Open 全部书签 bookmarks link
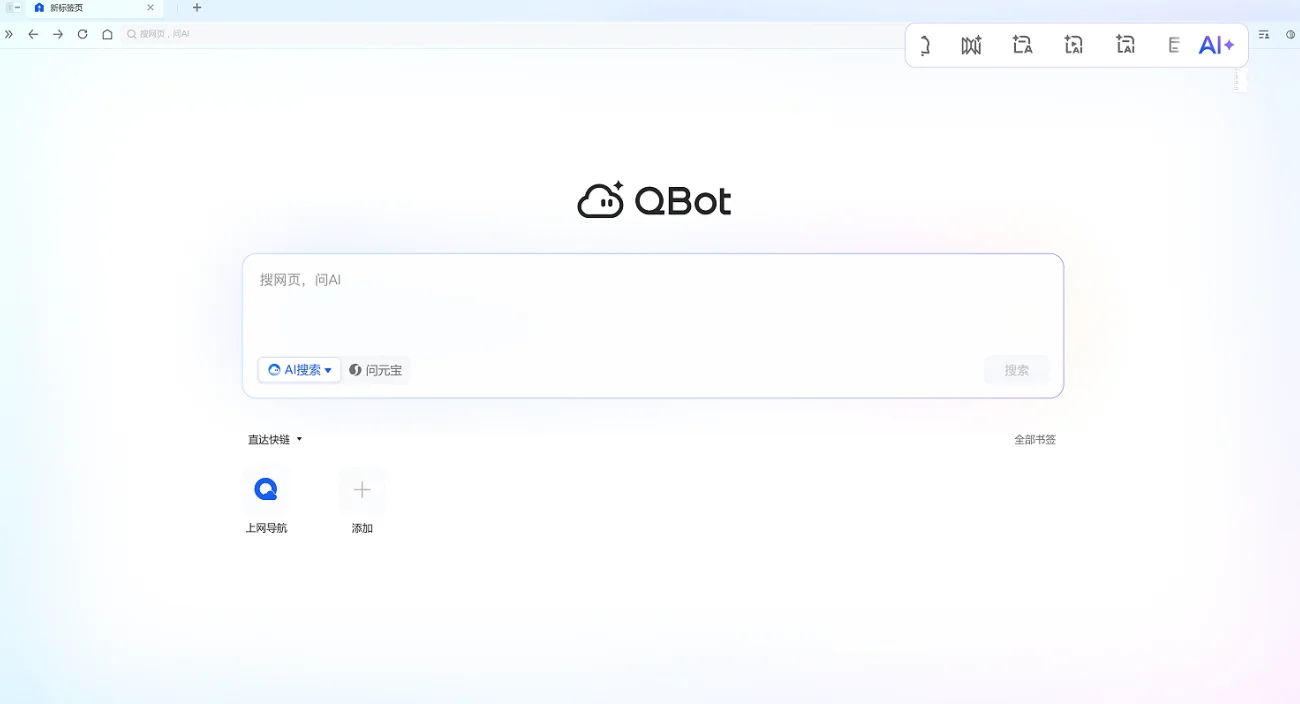This screenshot has height=704, width=1300. click(x=1035, y=439)
